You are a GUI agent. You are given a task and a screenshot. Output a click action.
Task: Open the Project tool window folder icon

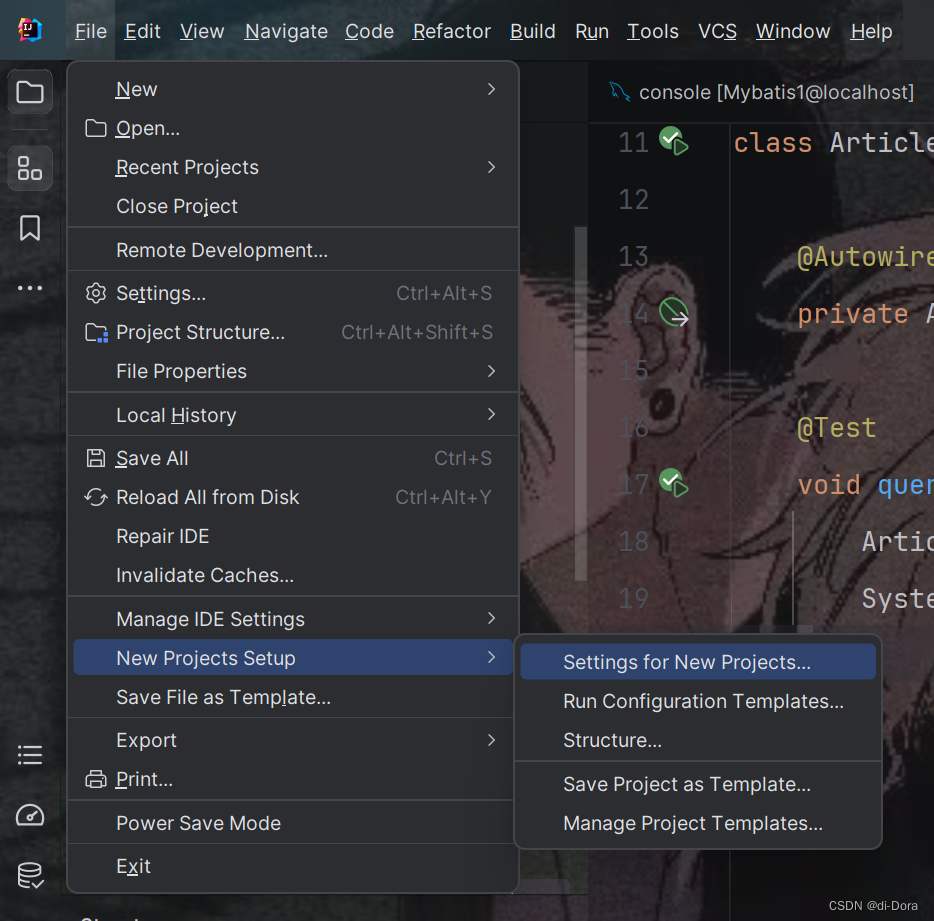tap(30, 92)
